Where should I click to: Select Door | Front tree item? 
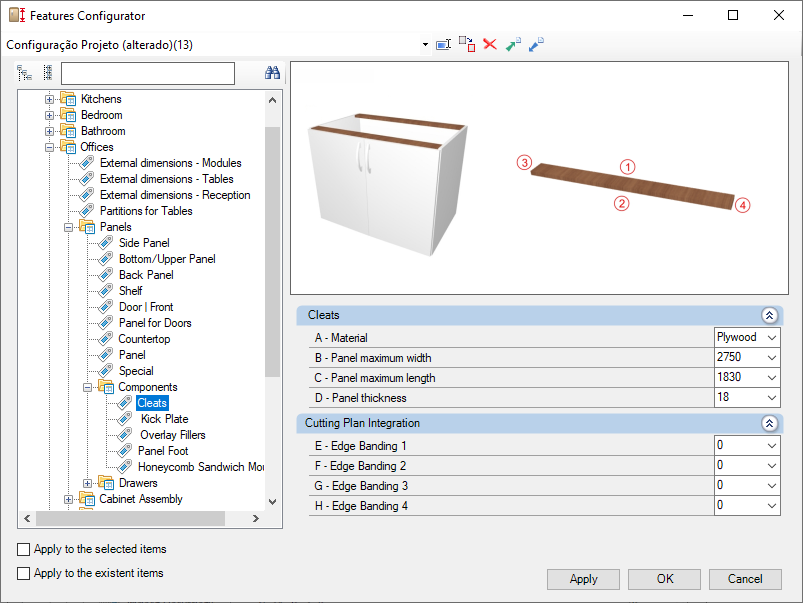[146, 306]
